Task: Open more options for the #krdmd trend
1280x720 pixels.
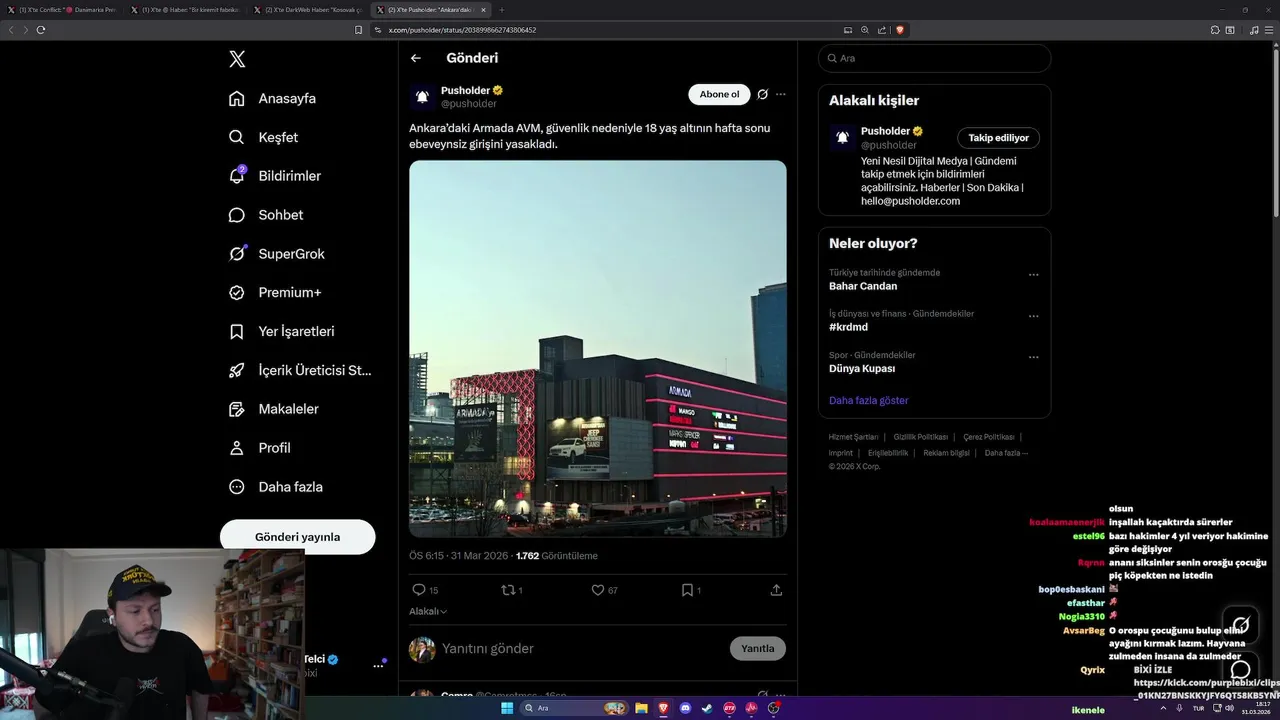Action: (1034, 316)
